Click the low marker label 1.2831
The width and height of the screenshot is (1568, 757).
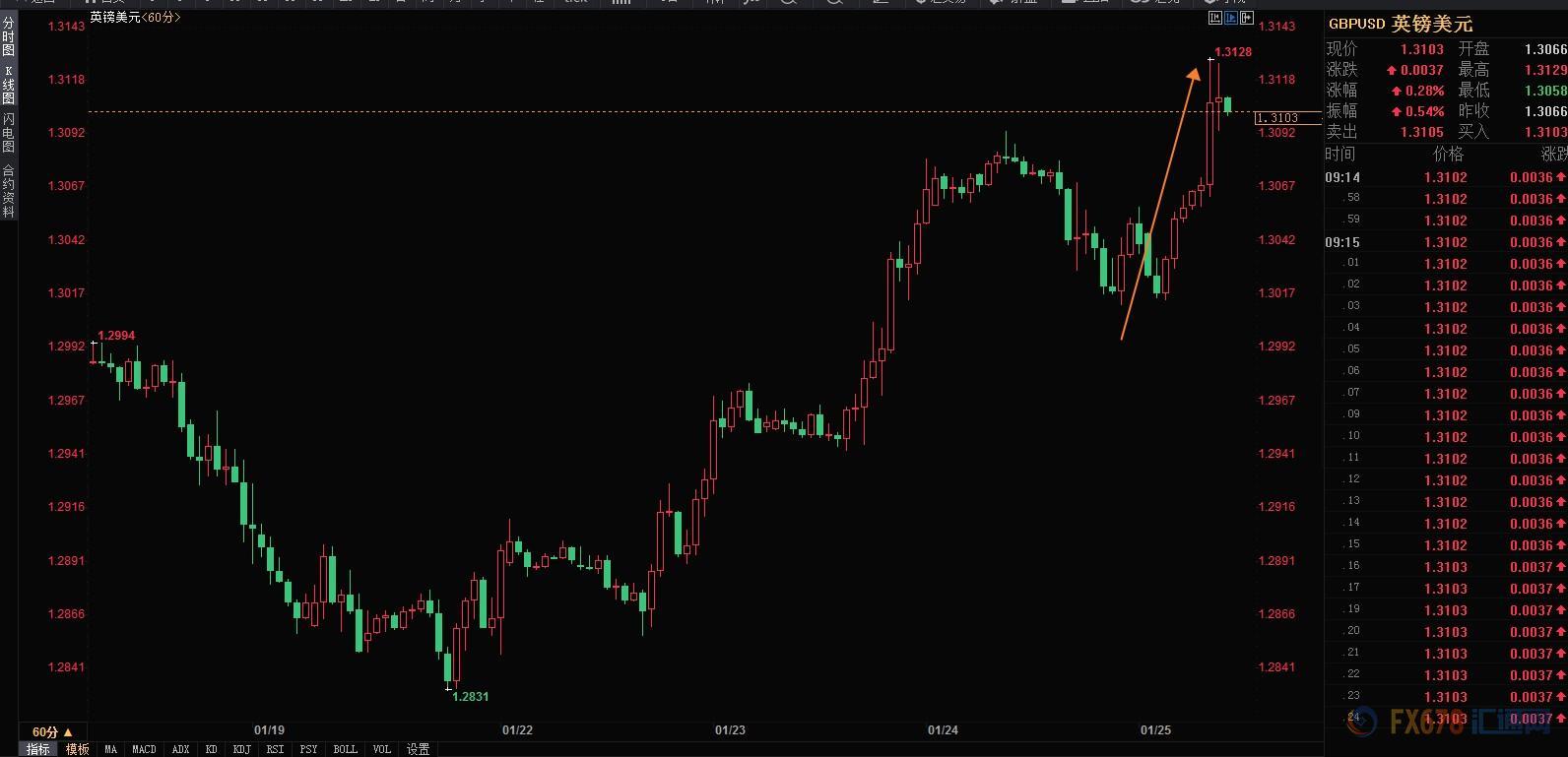pyautogui.click(x=471, y=696)
